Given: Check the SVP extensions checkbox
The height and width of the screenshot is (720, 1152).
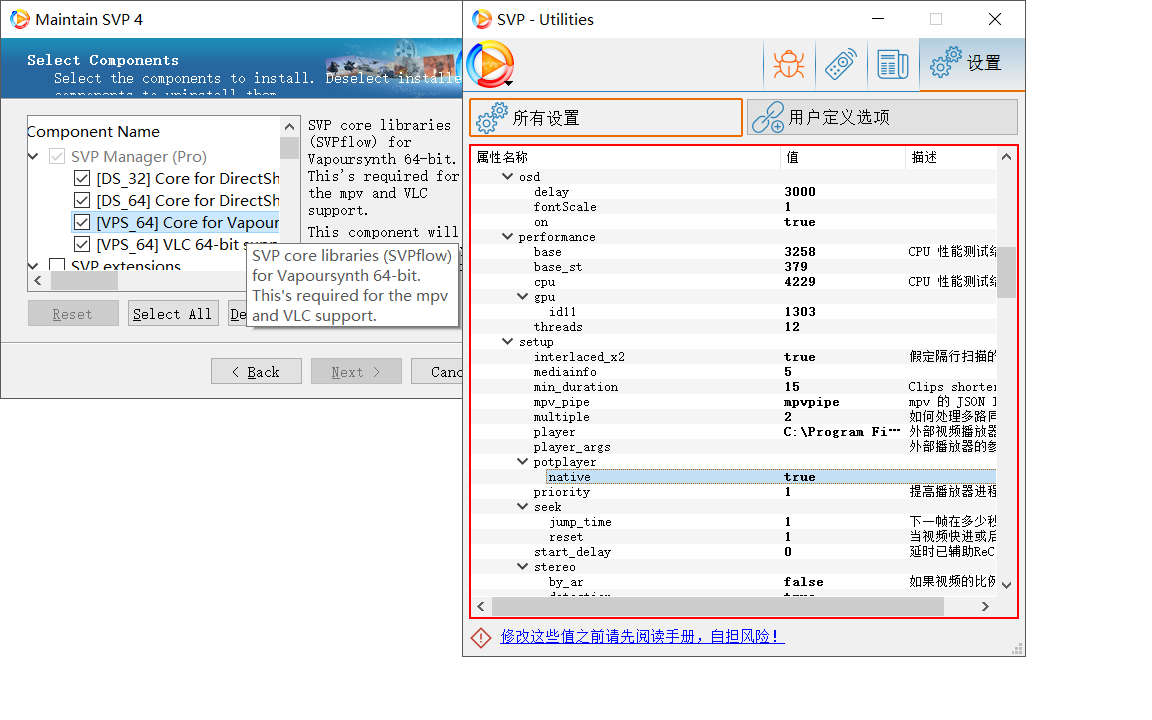Looking at the screenshot, I should 57,267.
